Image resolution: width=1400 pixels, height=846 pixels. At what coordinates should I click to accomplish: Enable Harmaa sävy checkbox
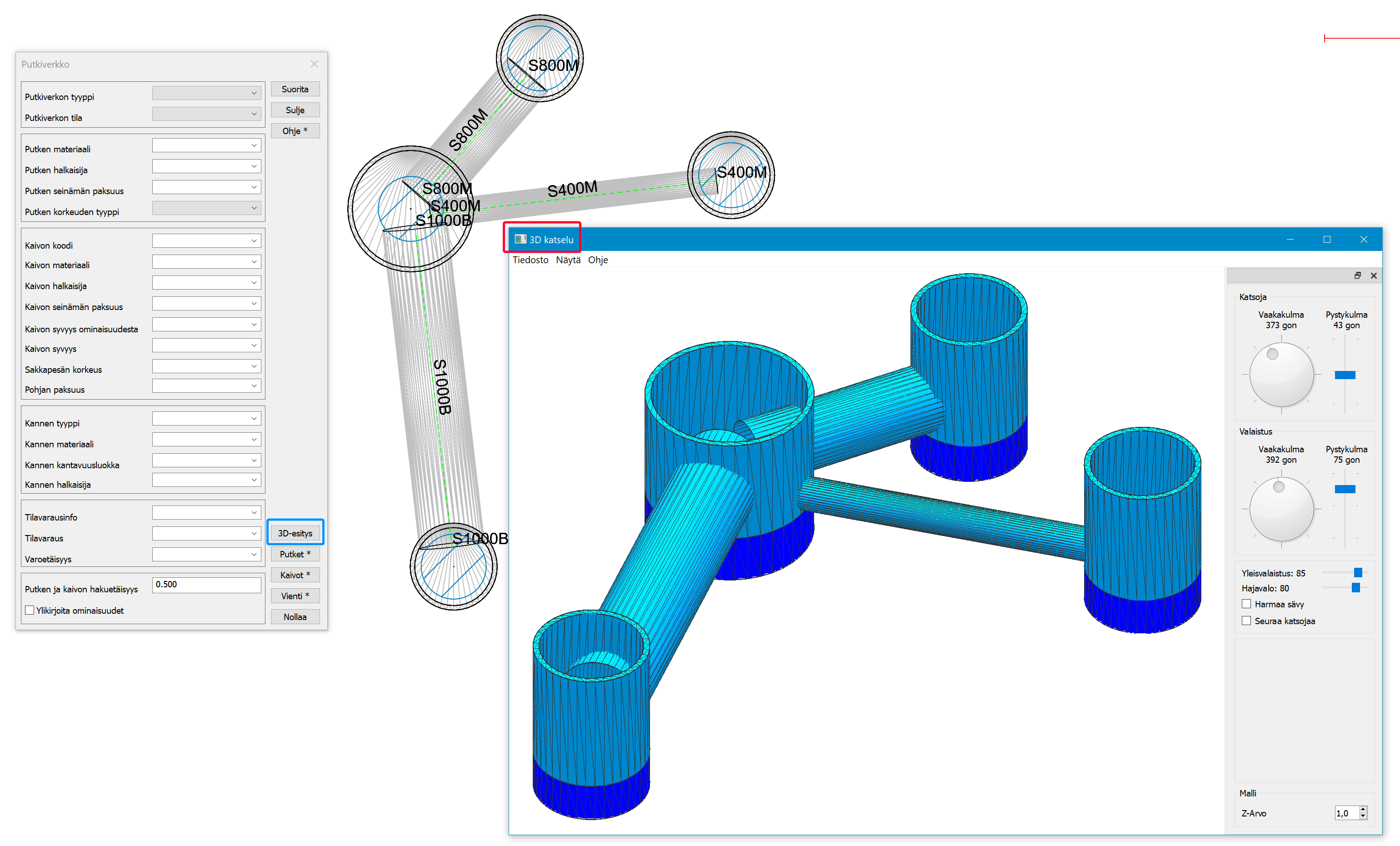click(x=1246, y=604)
